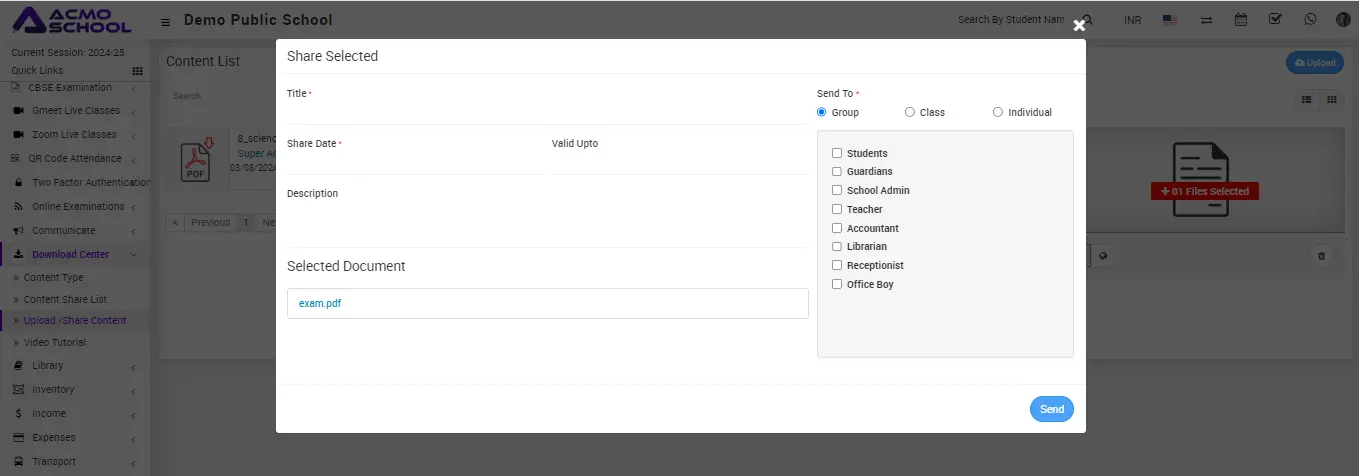Click the hamburger menu icon
This screenshot has height=476, width=1359.
(165, 21)
